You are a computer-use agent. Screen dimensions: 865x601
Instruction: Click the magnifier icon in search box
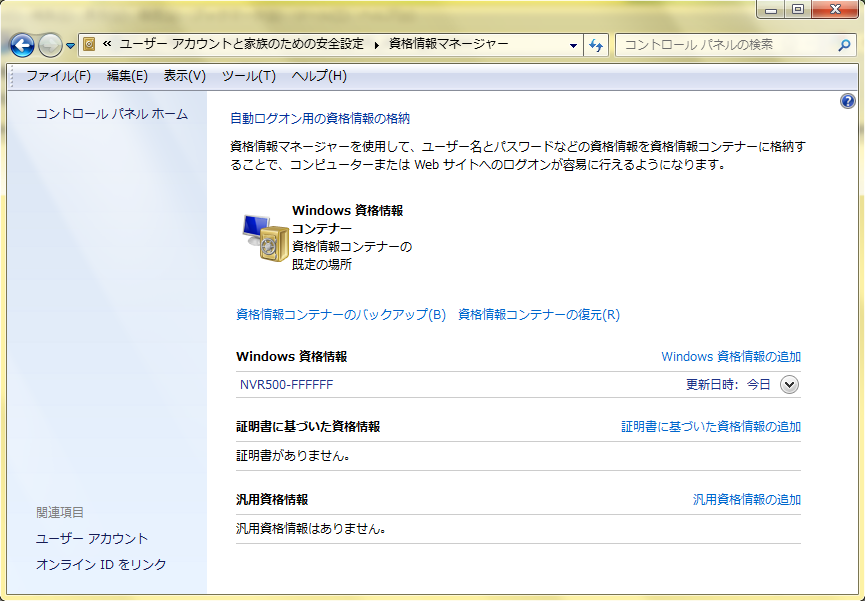843,45
